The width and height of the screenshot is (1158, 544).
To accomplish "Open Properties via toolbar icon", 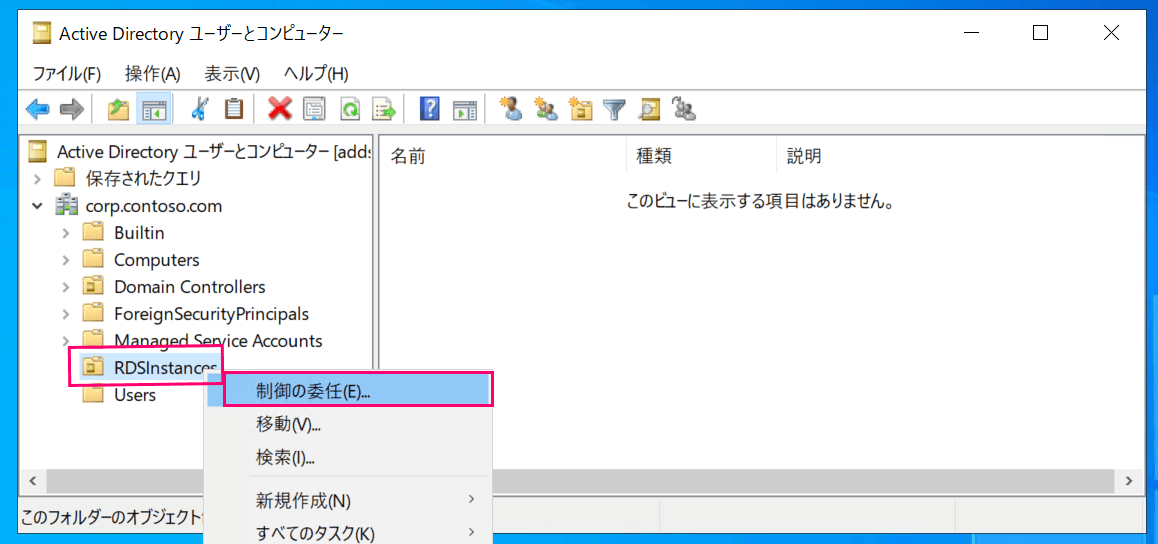I will tap(315, 110).
